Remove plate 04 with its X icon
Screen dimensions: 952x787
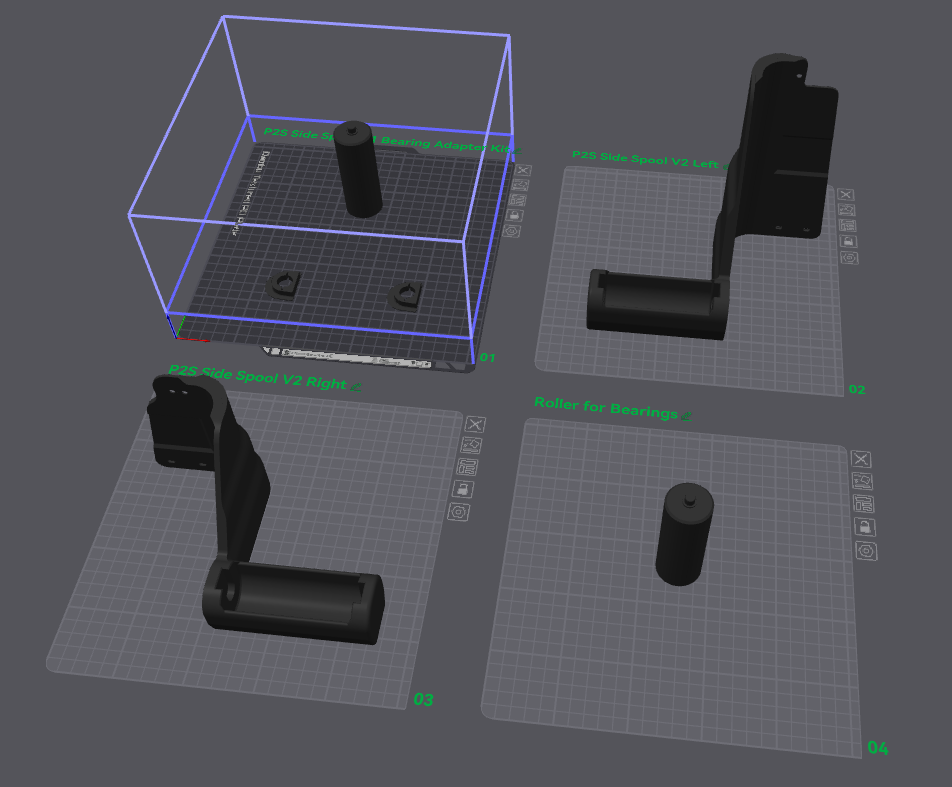coord(861,459)
